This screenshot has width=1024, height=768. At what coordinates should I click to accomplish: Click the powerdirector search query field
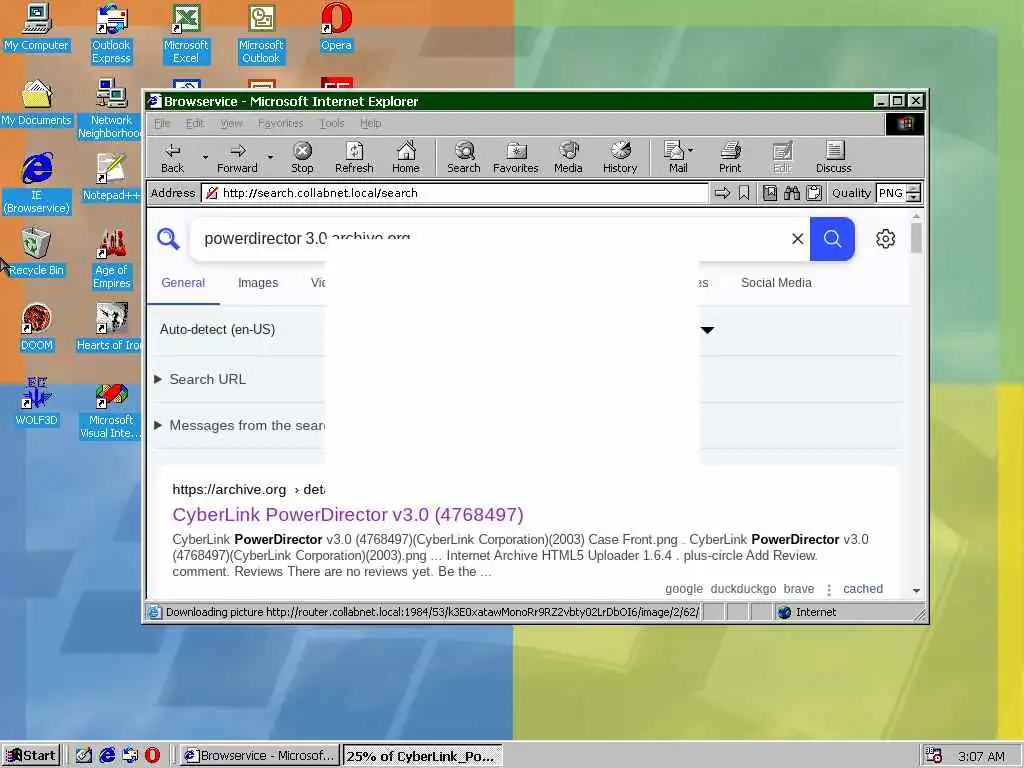(x=490, y=239)
